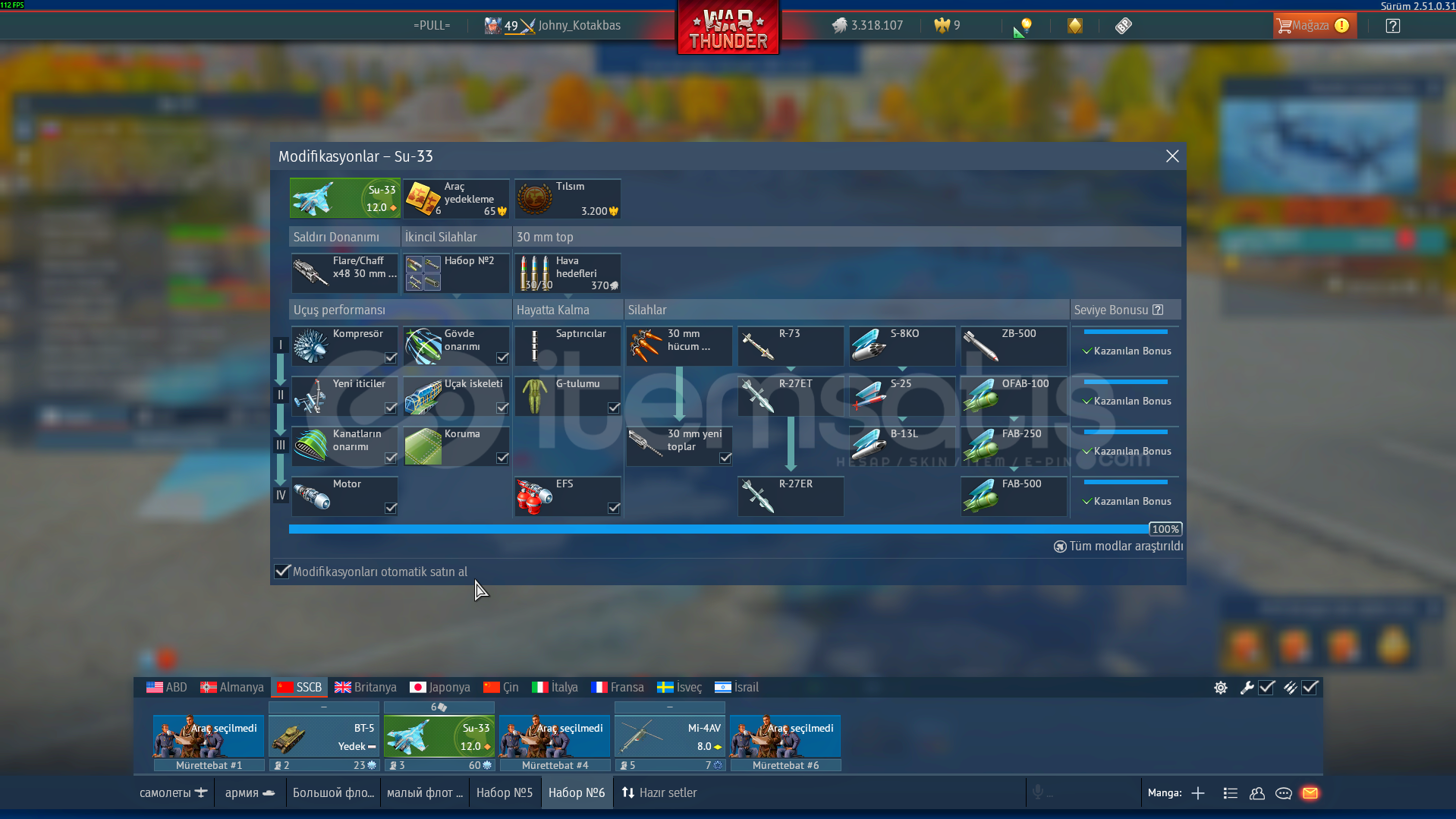Screen dimensions: 1456x819
Task: Click the OFAB-100 bomb modification
Action: click(x=1014, y=396)
